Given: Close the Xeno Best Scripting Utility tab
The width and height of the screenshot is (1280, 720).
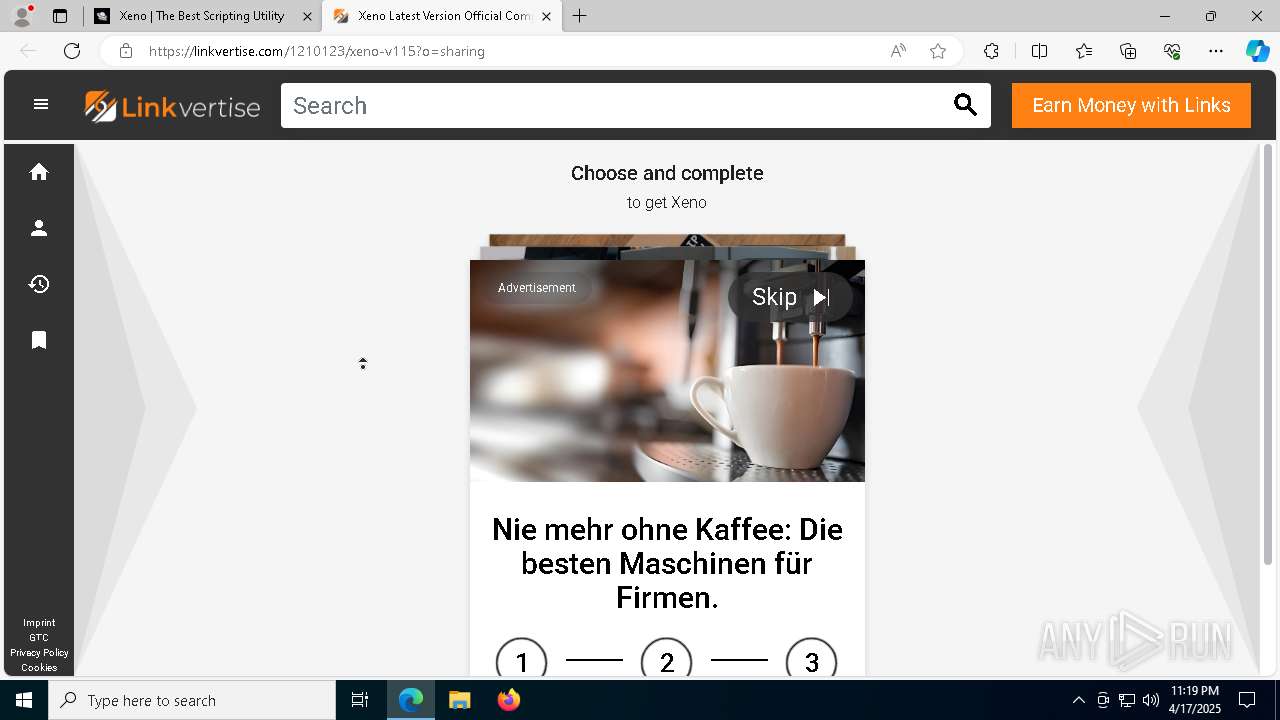Looking at the screenshot, I should point(307,16).
